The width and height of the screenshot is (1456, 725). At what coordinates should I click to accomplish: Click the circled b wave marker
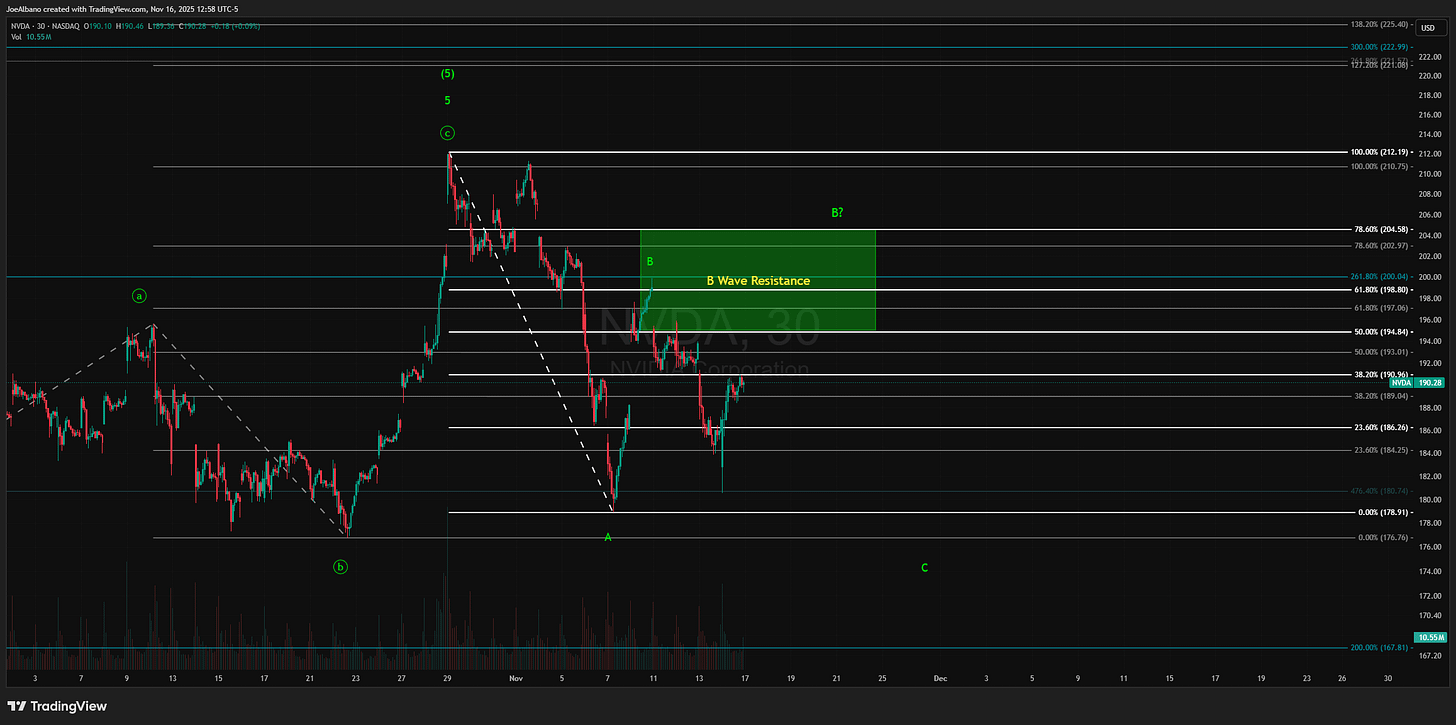click(340, 567)
